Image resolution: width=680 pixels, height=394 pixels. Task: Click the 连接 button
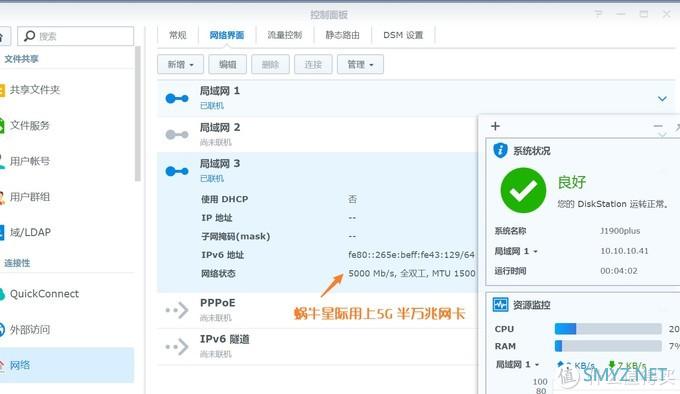coord(313,65)
